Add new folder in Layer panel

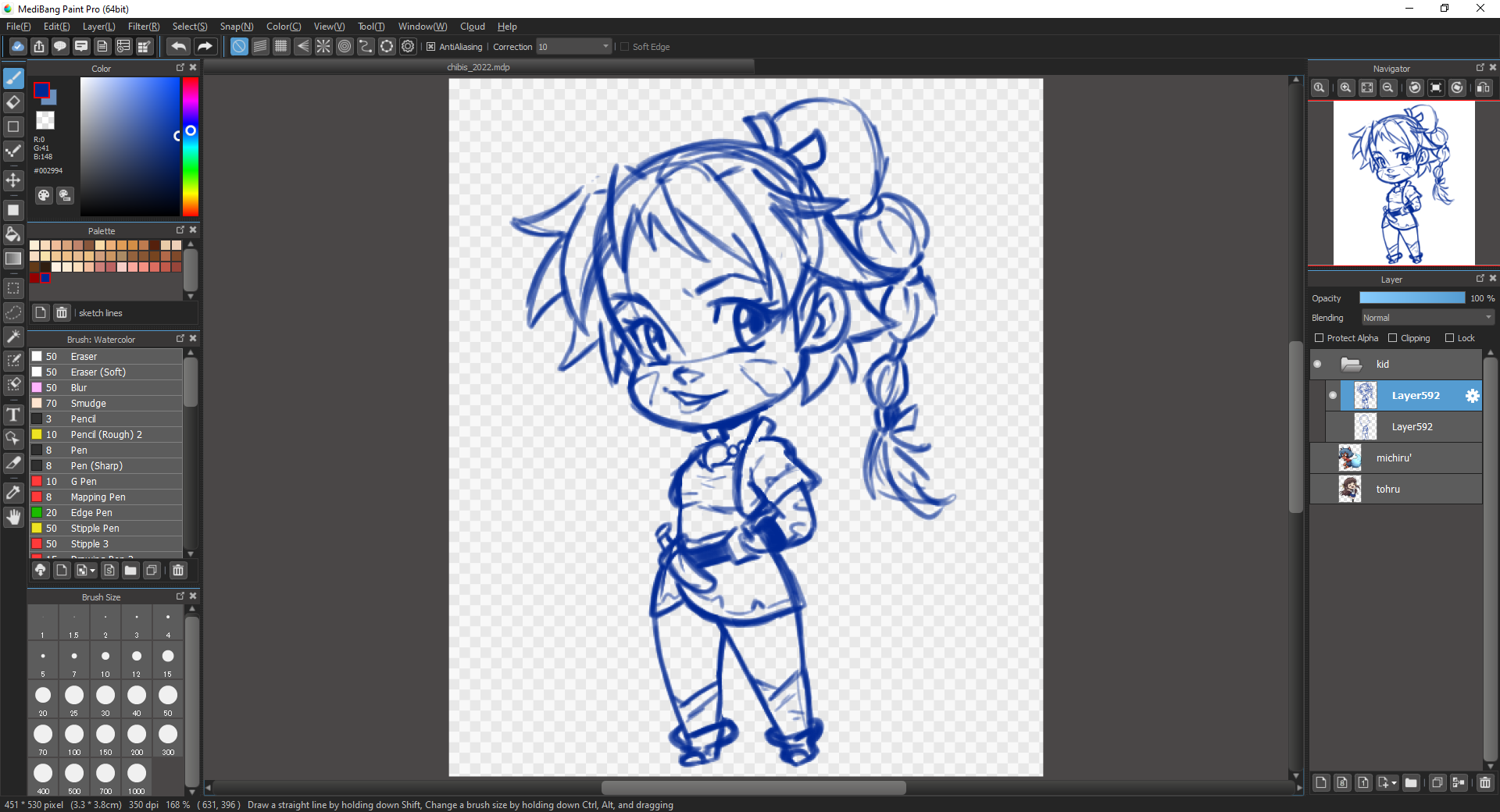coord(1411,782)
